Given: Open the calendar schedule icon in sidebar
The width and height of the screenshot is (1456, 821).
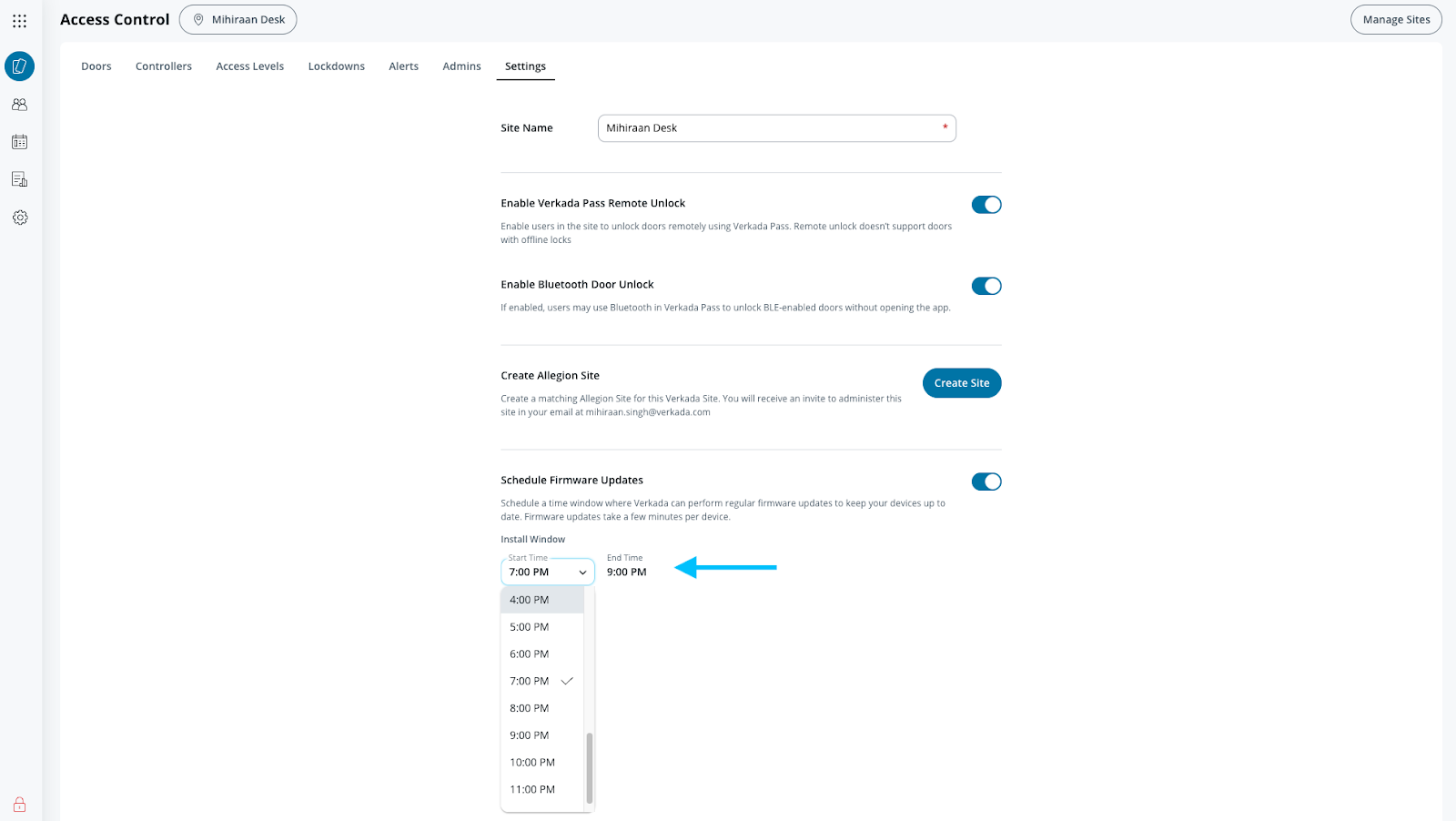Looking at the screenshot, I should click(19, 142).
